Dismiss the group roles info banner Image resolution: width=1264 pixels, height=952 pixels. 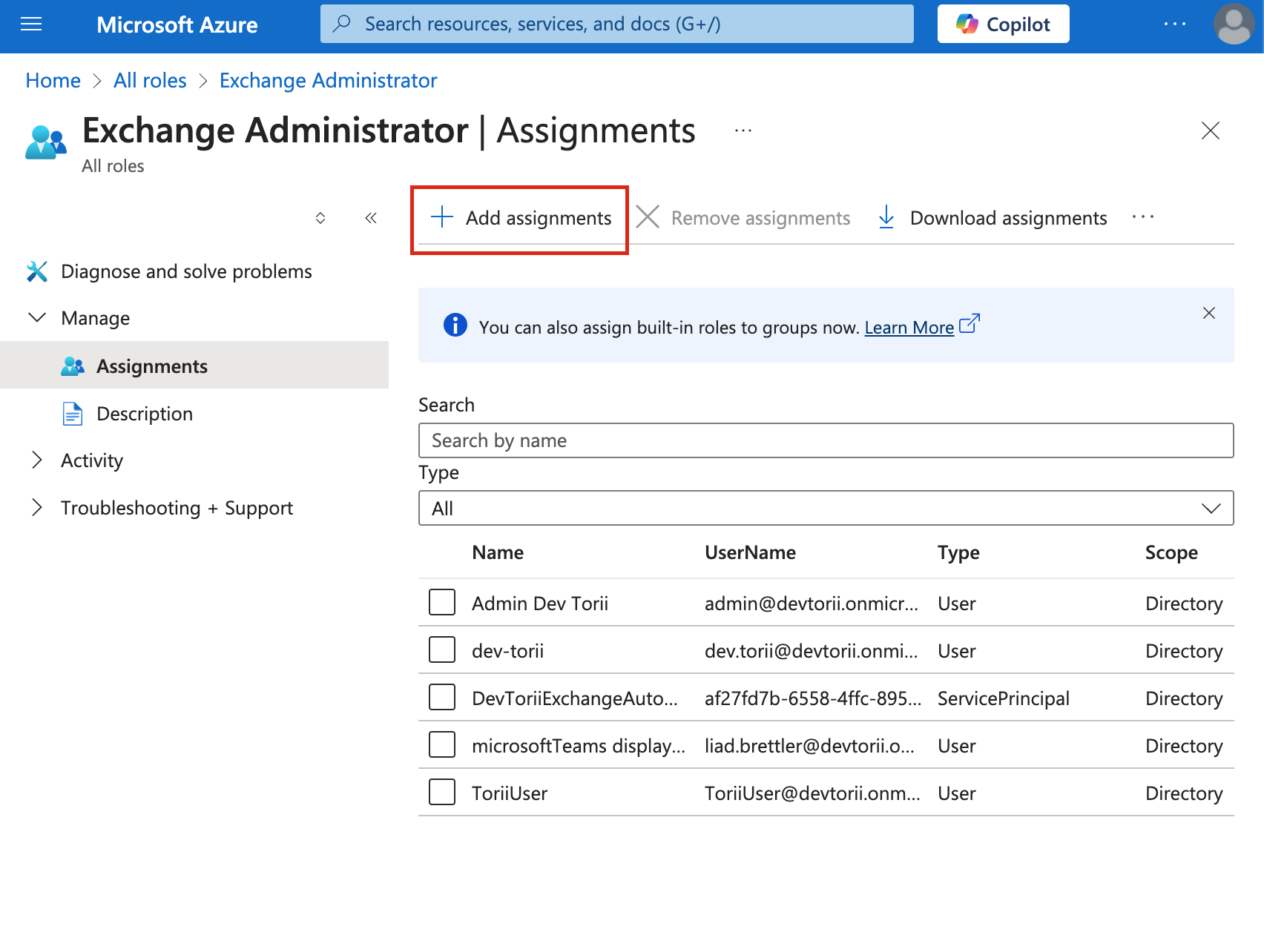pos(1209,313)
